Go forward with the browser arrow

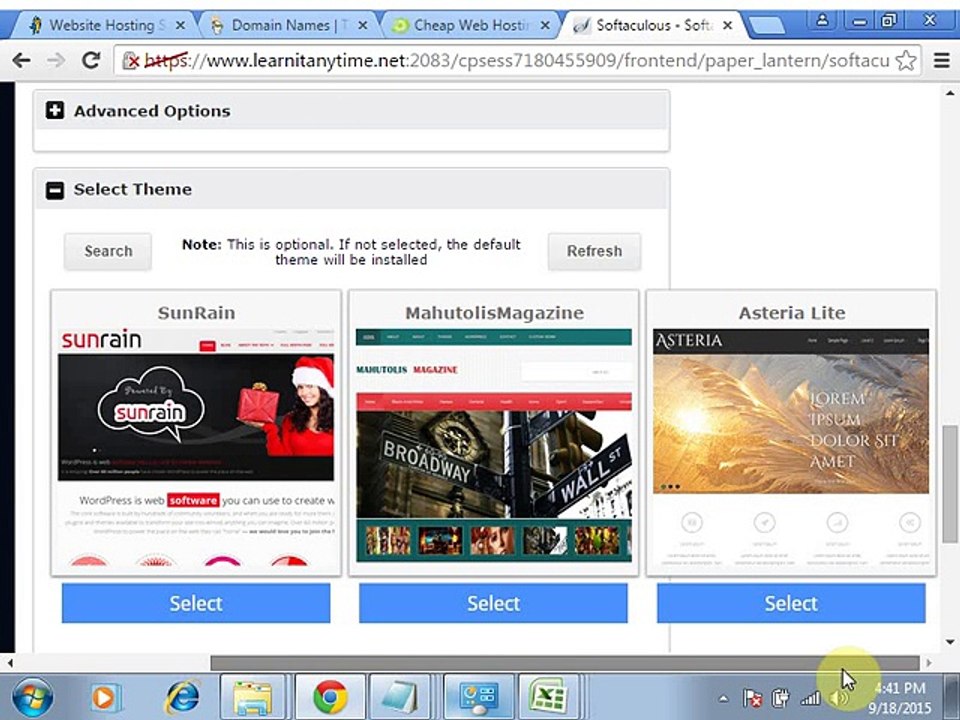click(56, 60)
